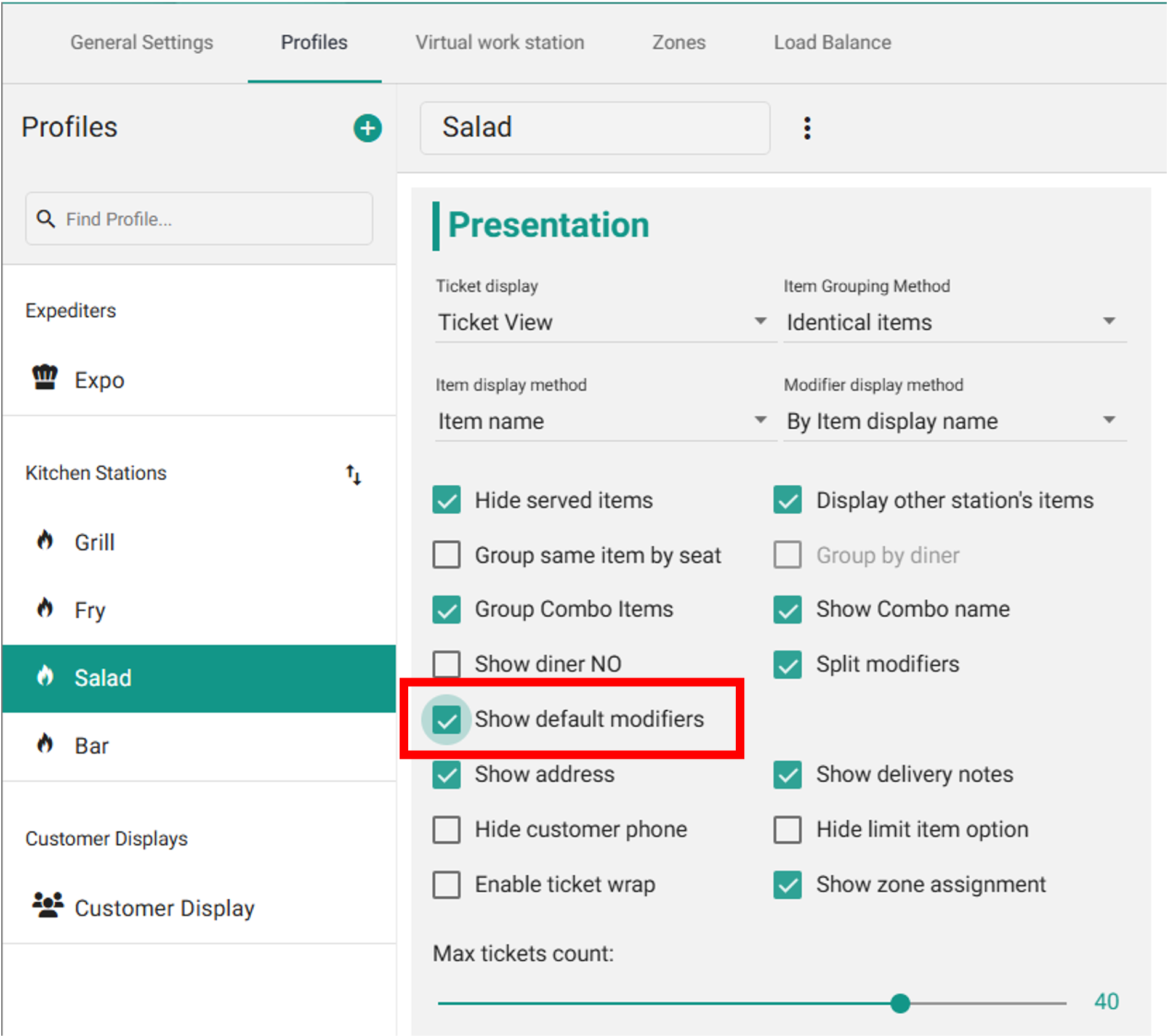Go to the Load Balance tab

click(832, 42)
